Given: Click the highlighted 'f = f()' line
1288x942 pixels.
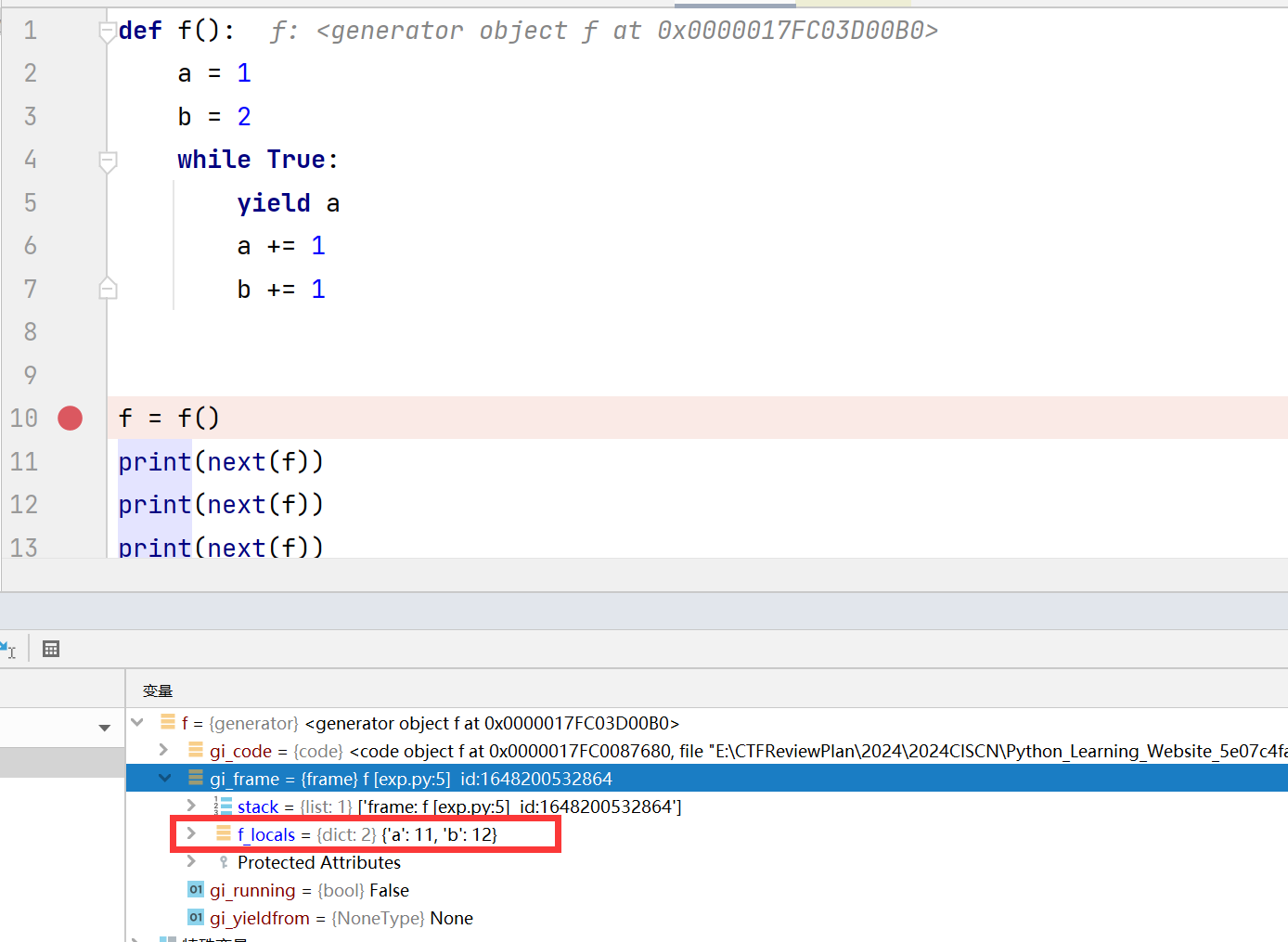Looking at the screenshot, I should [169, 418].
